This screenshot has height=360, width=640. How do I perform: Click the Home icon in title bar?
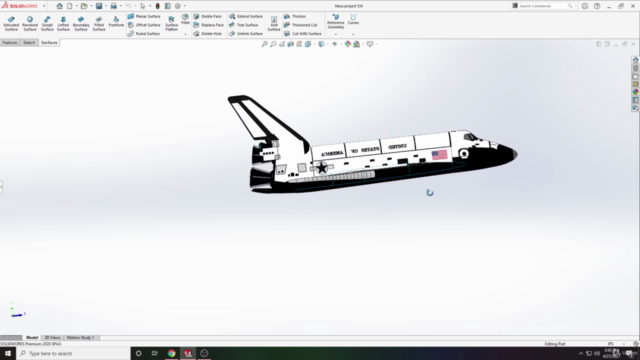tap(60, 6)
